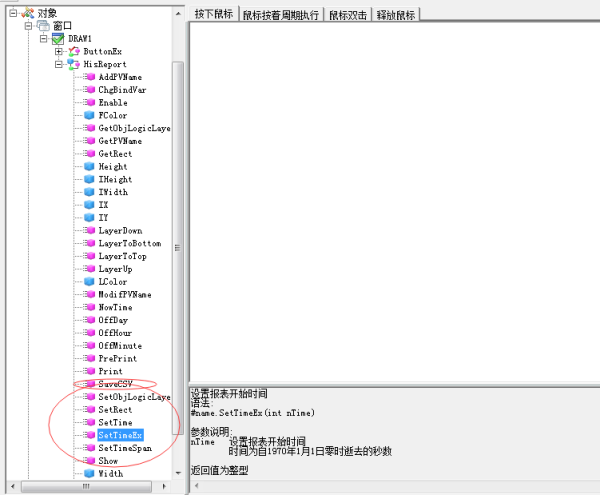Click the description pane scroll-left arrow
This screenshot has width=600, height=495.
point(197,486)
